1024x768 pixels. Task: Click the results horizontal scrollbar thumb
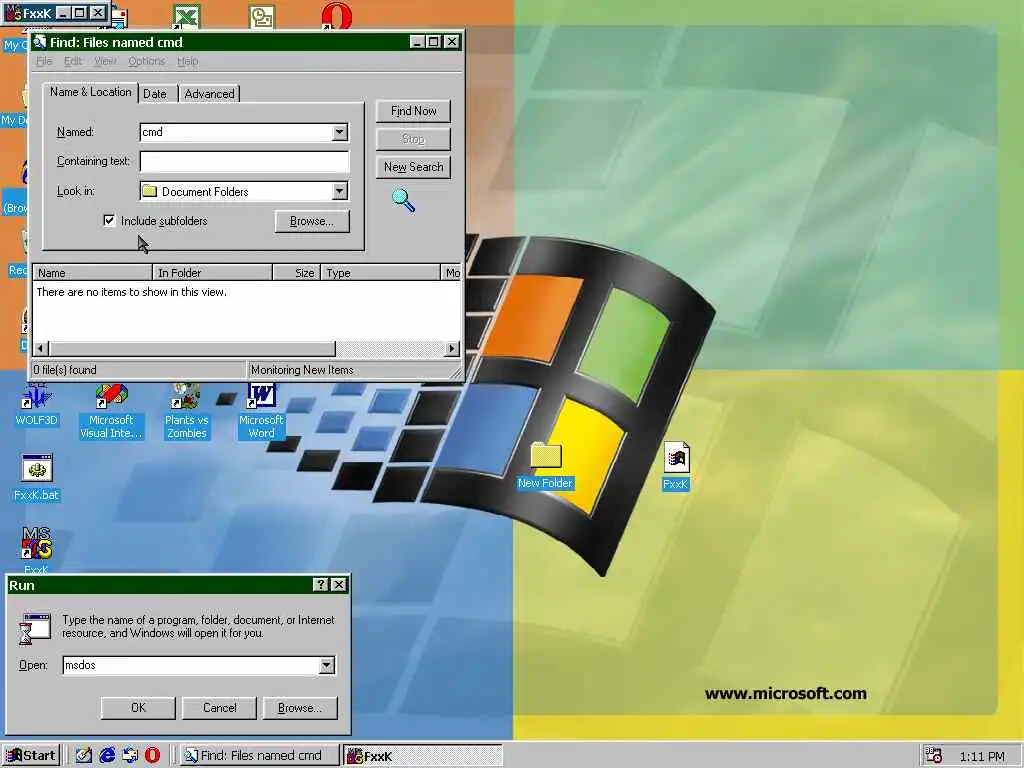pyautogui.click(x=192, y=349)
